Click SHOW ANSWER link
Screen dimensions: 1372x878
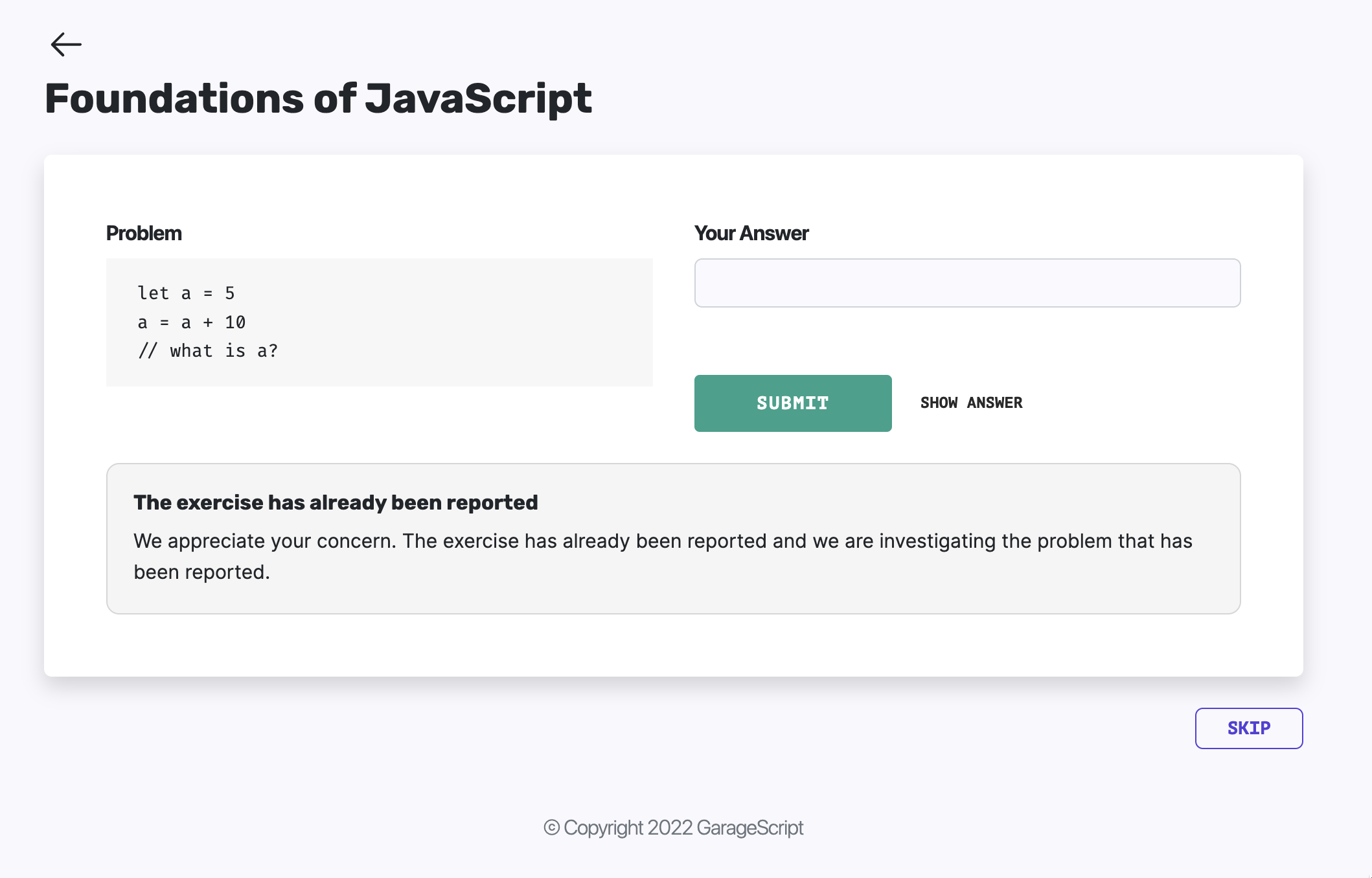[x=971, y=403]
